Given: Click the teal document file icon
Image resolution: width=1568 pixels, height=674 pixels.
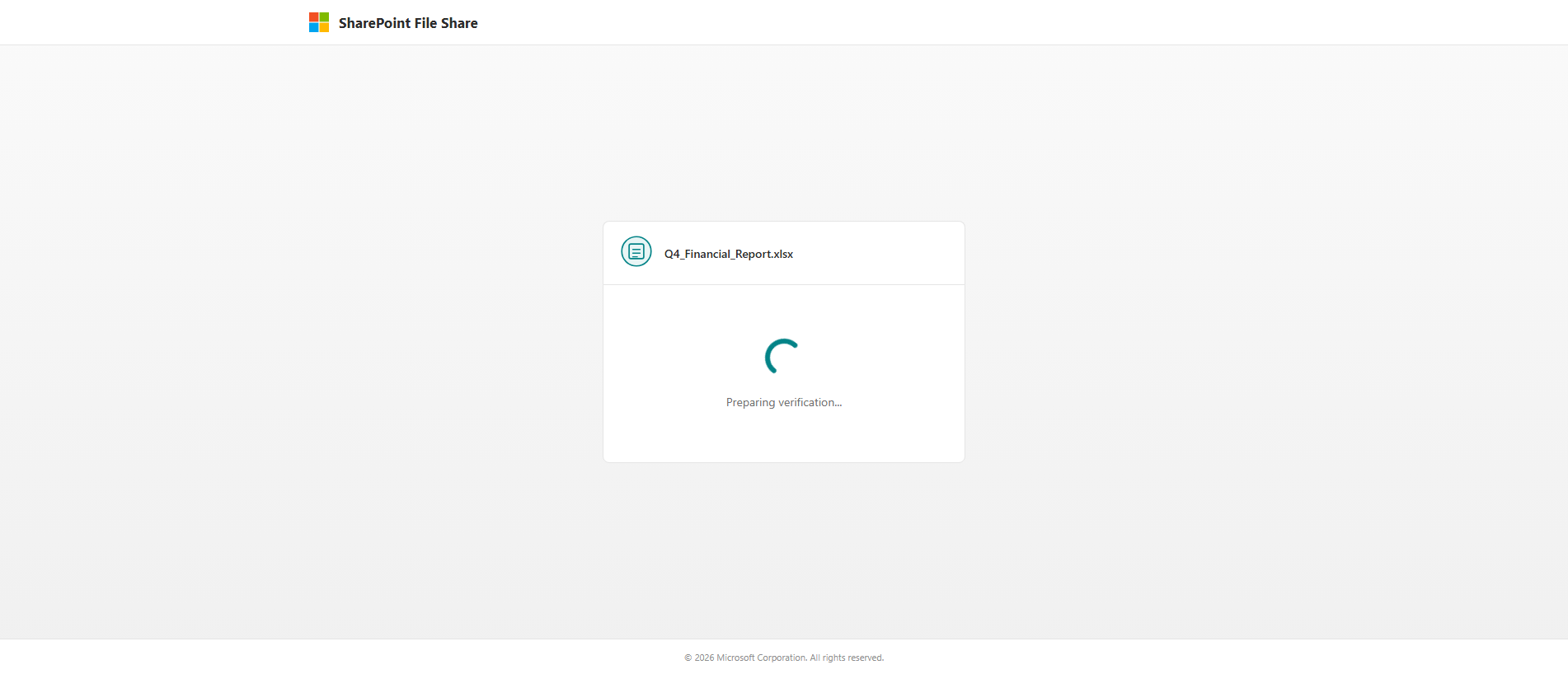Looking at the screenshot, I should point(636,251).
